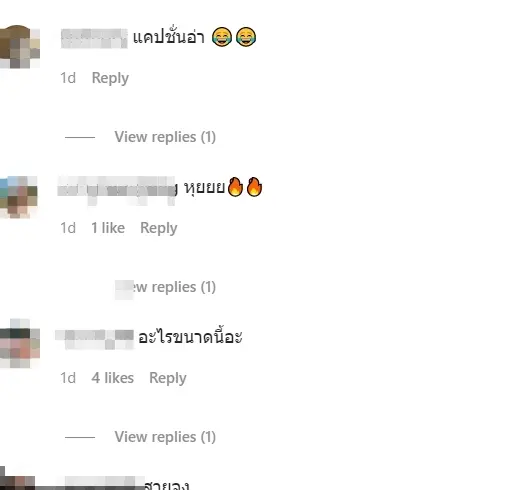
Task: Reply to the แคปชั่นอ่า comment
Action: (x=110, y=78)
